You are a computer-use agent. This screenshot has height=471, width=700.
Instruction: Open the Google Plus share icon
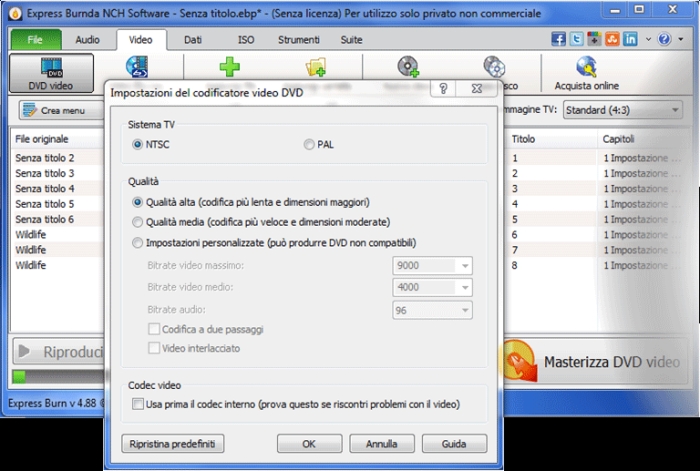pos(594,39)
